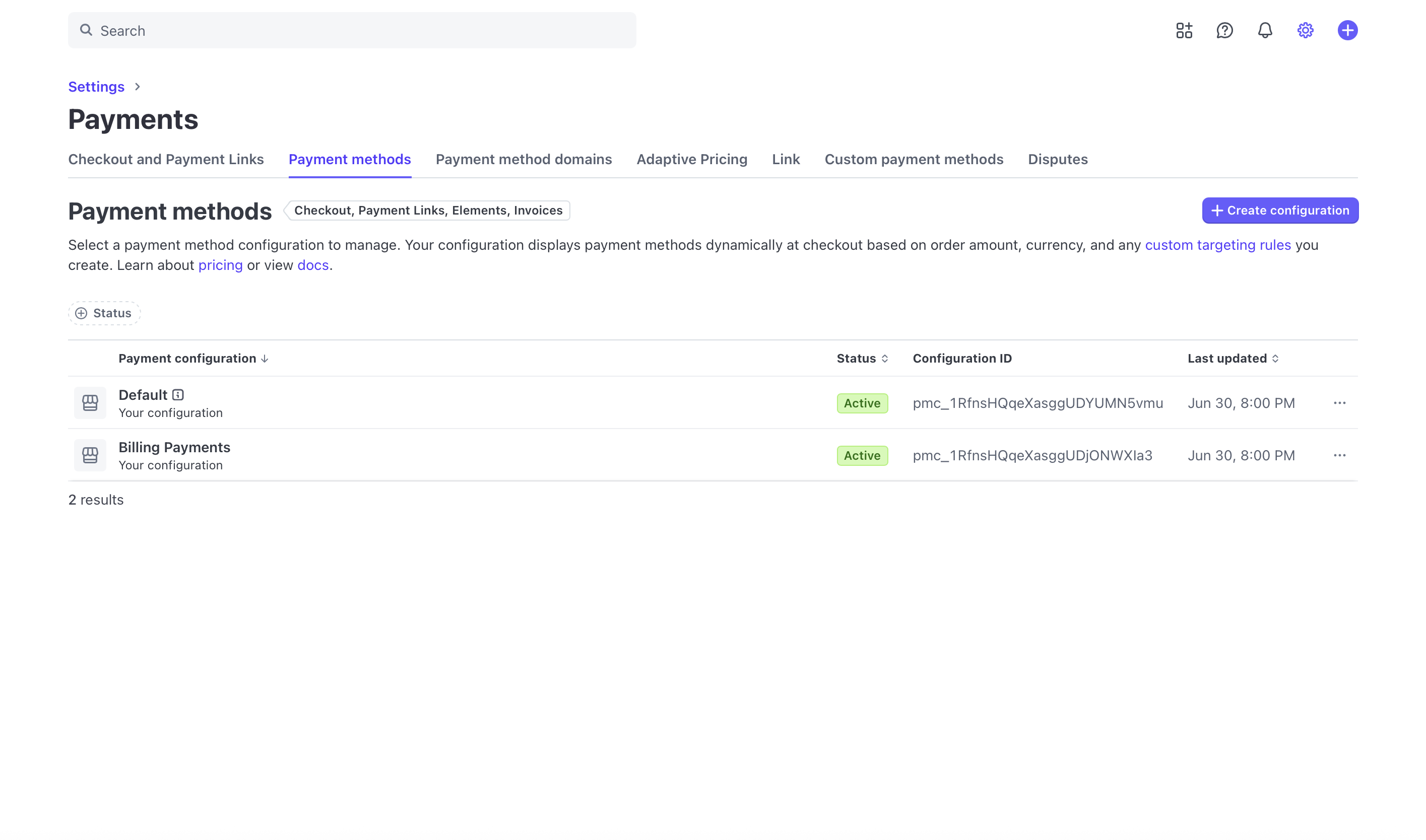1426x840 pixels.
Task: Switch to the Adaptive Pricing tab
Action: tap(691, 160)
